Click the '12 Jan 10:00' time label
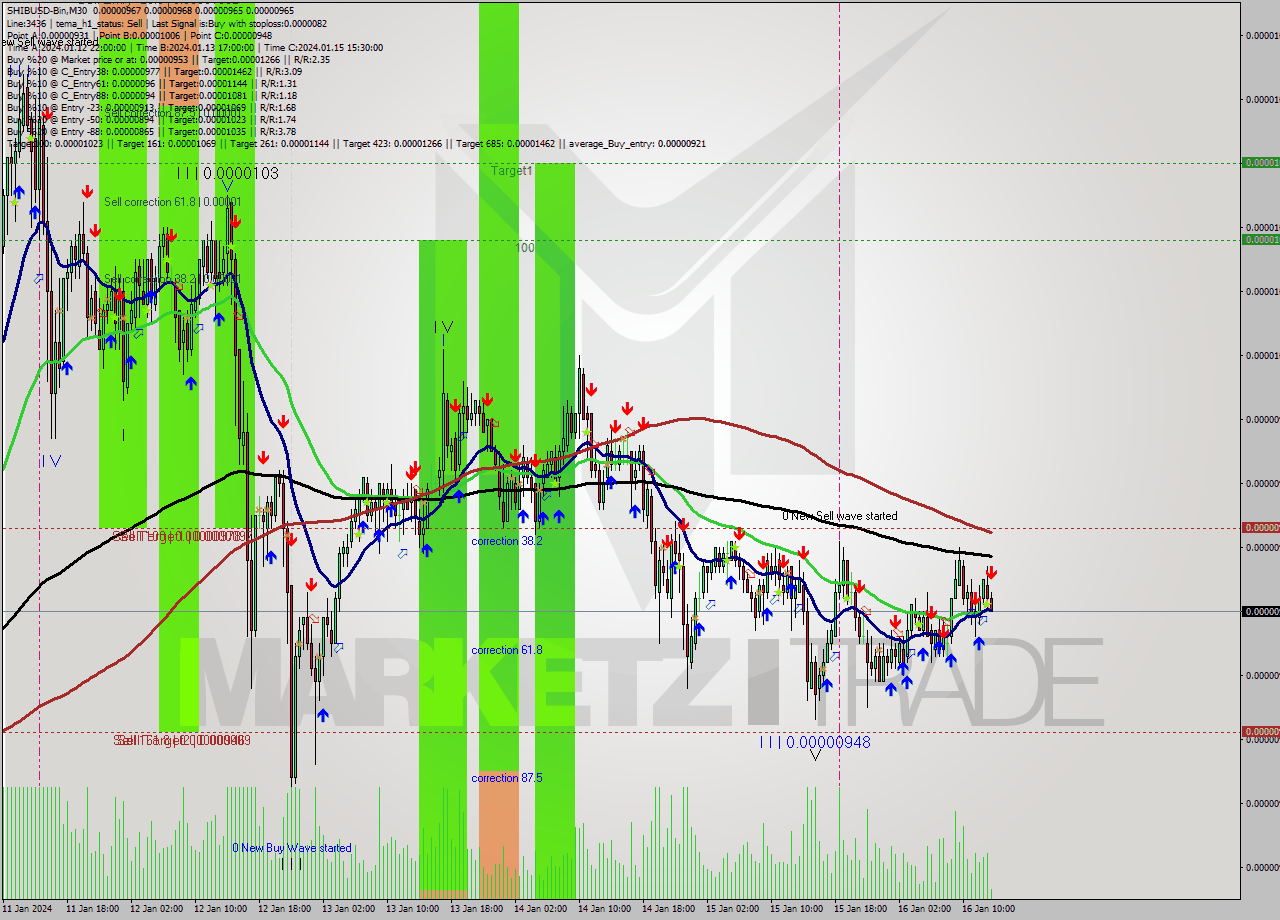 pos(222,909)
